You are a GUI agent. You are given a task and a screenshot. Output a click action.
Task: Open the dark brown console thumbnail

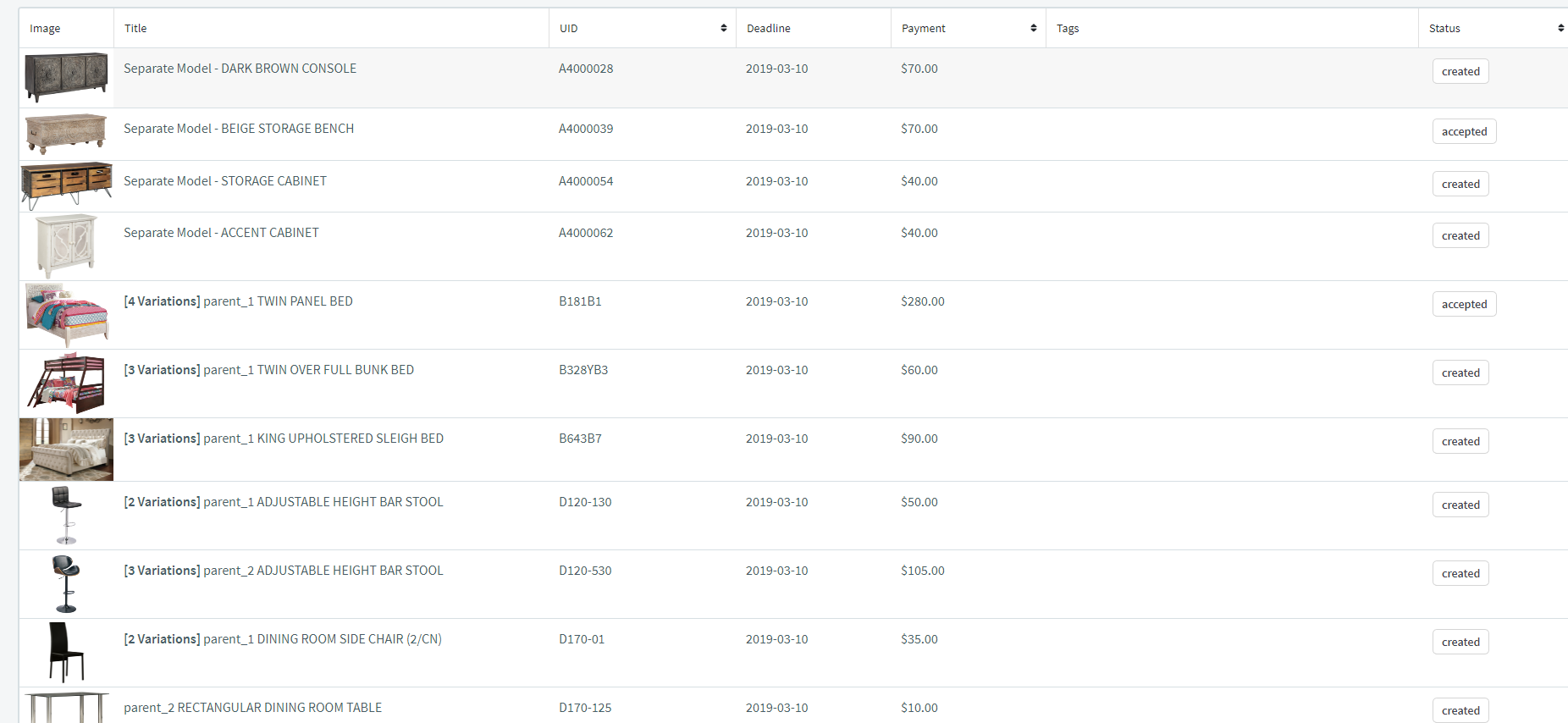[66, 76]
